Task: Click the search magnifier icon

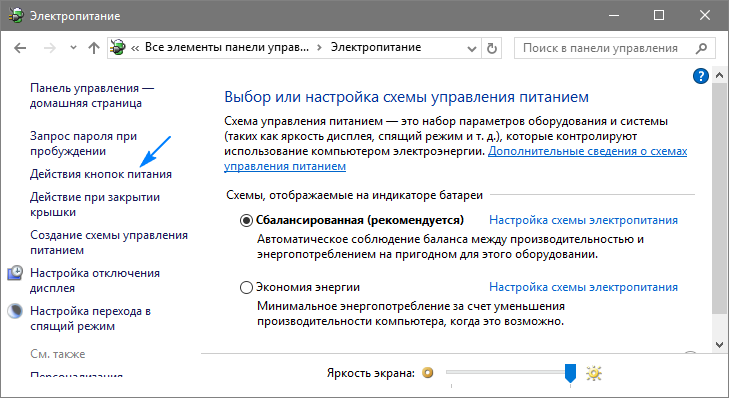Action: point(701,48)
